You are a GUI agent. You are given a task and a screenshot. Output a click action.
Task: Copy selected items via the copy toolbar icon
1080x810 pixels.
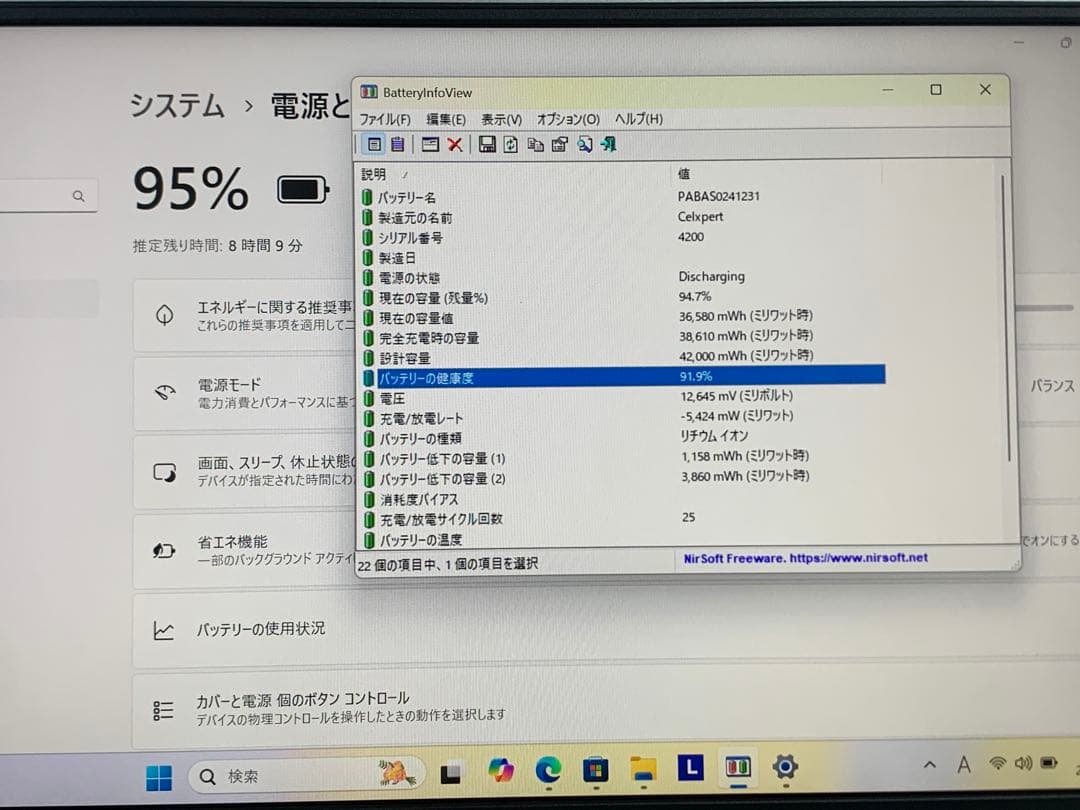pos(535,144)
